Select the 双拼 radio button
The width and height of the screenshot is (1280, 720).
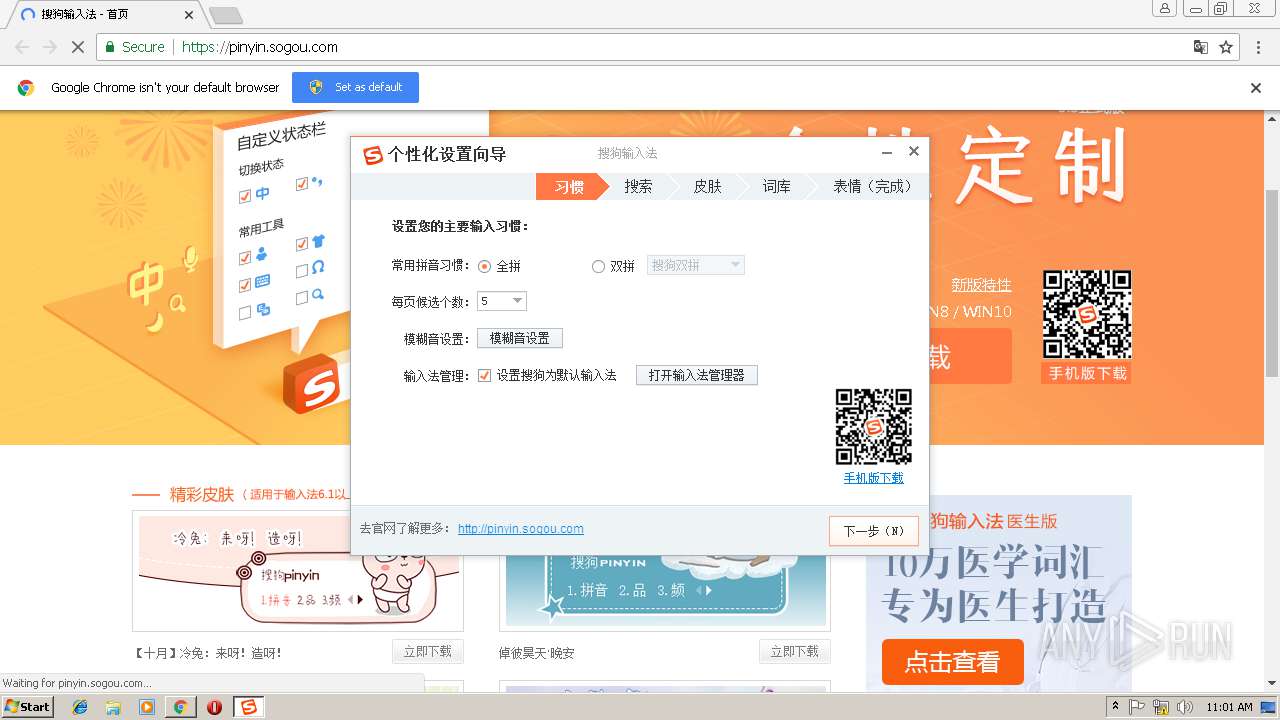(598, 266)
